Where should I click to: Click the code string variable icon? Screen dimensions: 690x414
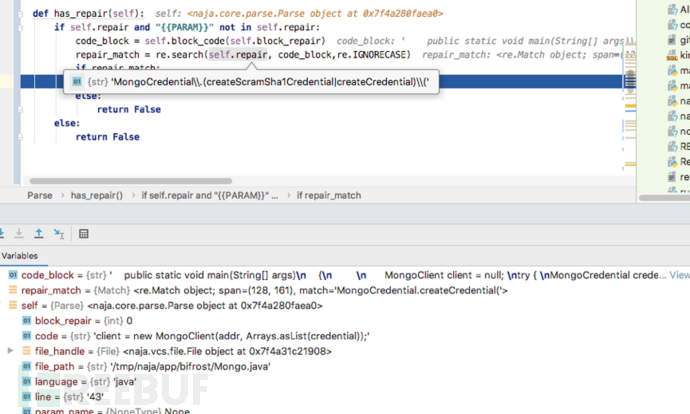tap(27, 336)
